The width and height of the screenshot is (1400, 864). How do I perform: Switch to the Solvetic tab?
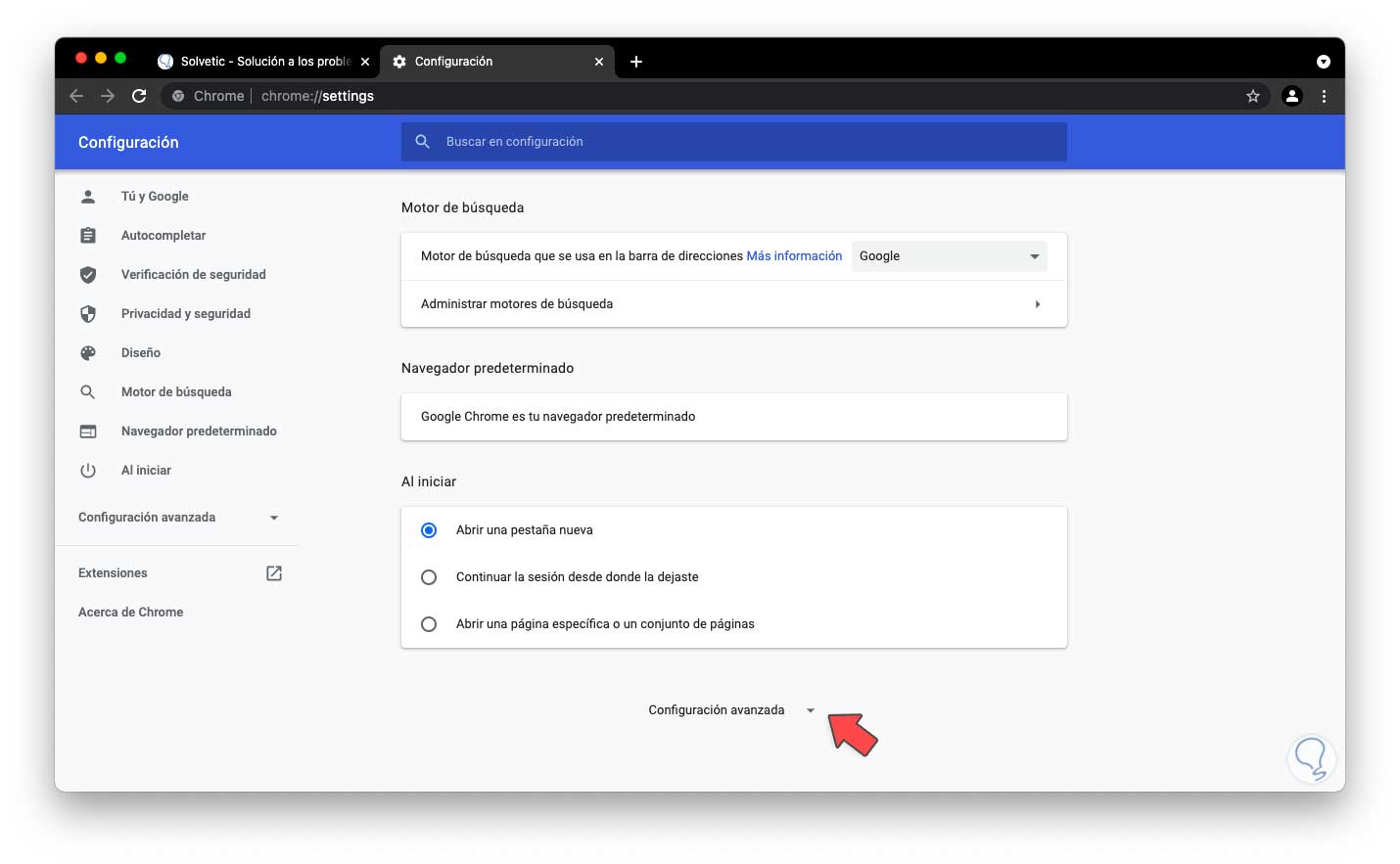(264, 62)
